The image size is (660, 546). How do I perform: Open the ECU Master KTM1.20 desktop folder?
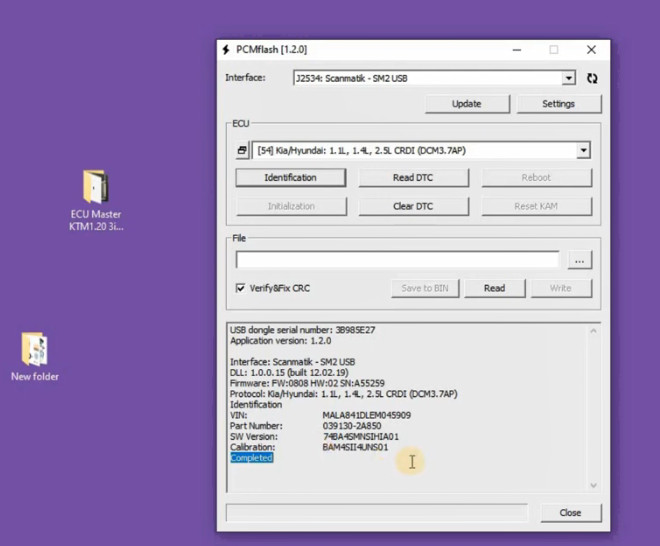[x=96, y=200]
